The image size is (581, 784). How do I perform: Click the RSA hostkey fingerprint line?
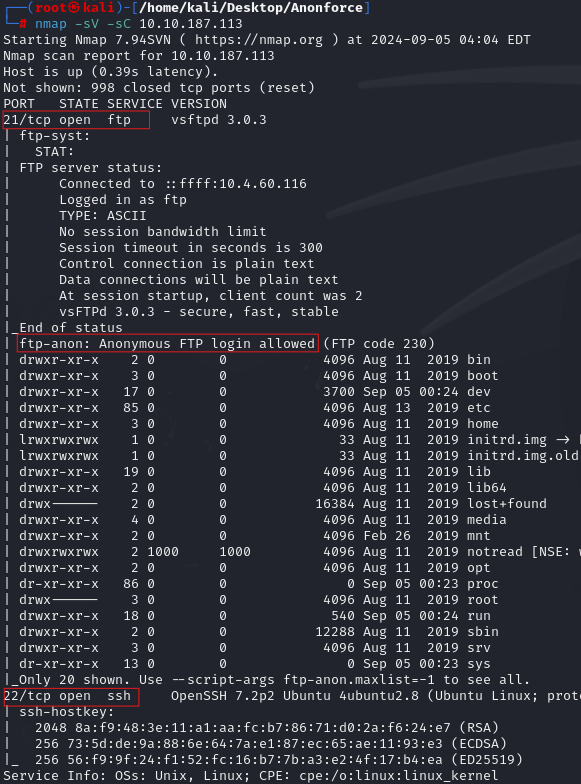(266, 728)
